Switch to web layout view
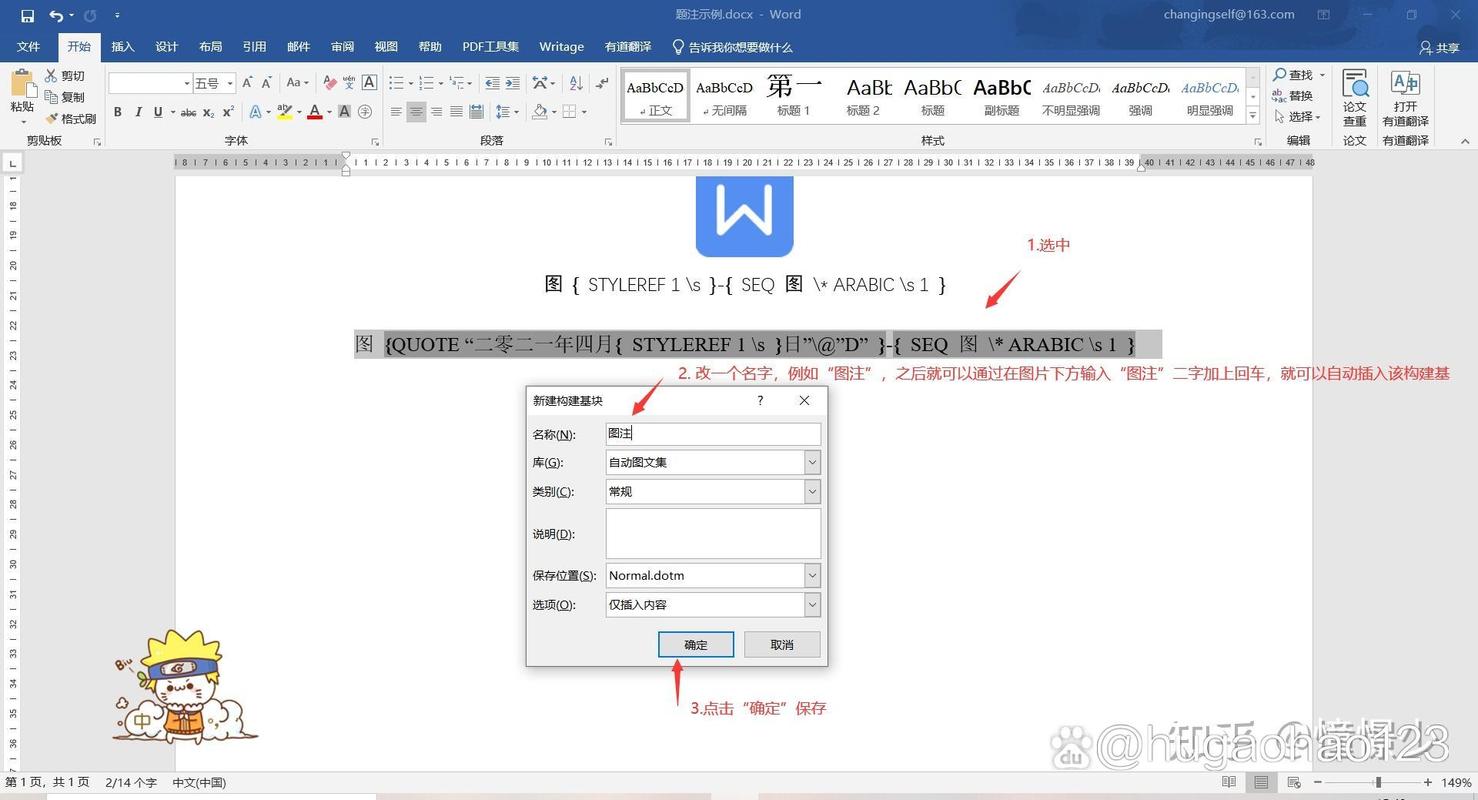The width and height of the screenshot is (1478, 800). [1293, 782]
